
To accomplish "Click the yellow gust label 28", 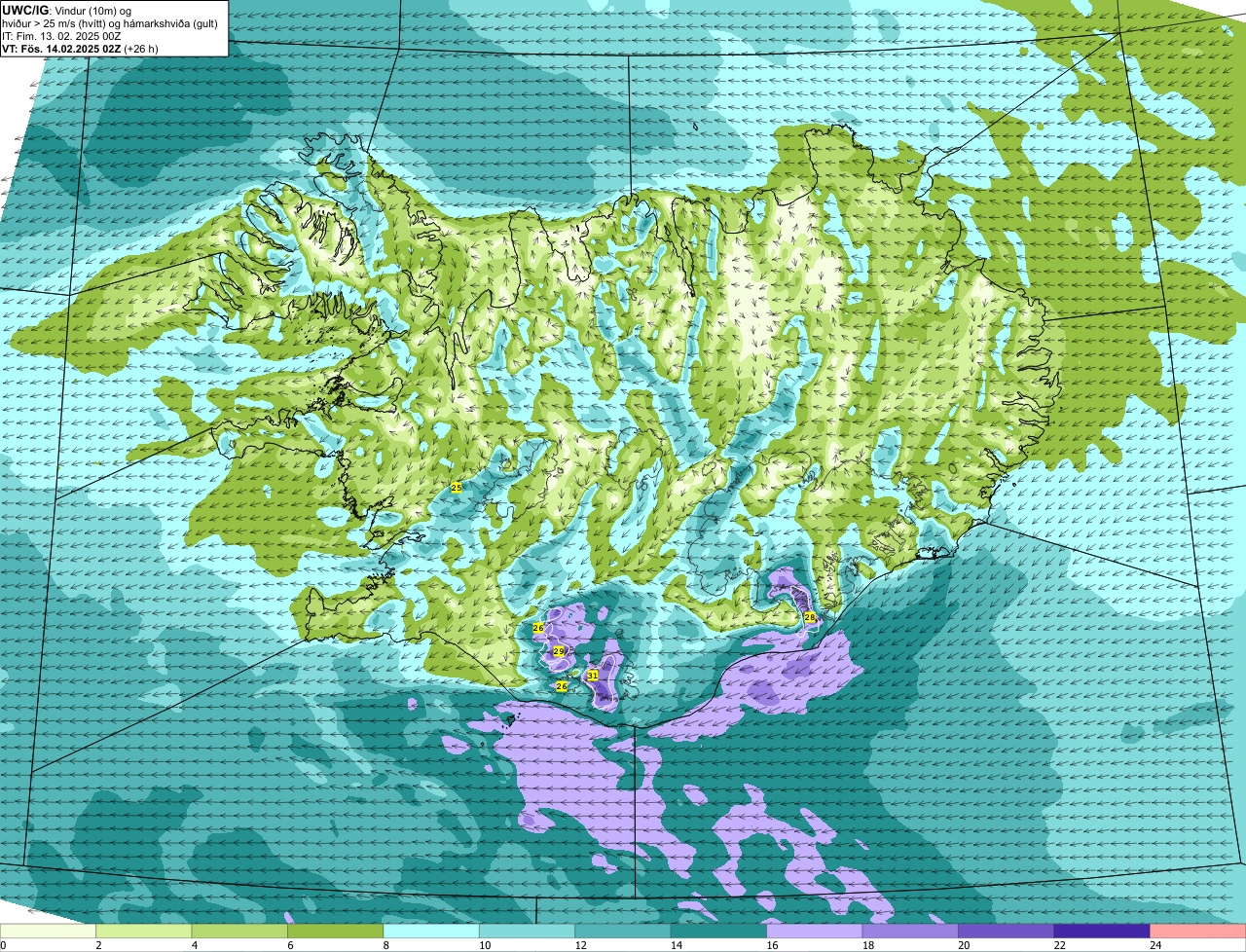I will pyautogui.click(x=810, y=617).
